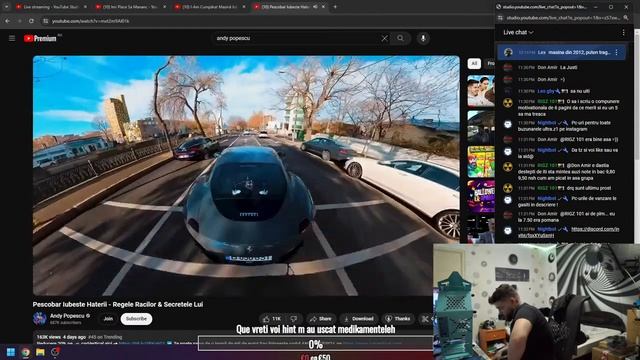Open the Andy Popescu channel name link
Screen dimensions: 640x360
tap(67, 316)
